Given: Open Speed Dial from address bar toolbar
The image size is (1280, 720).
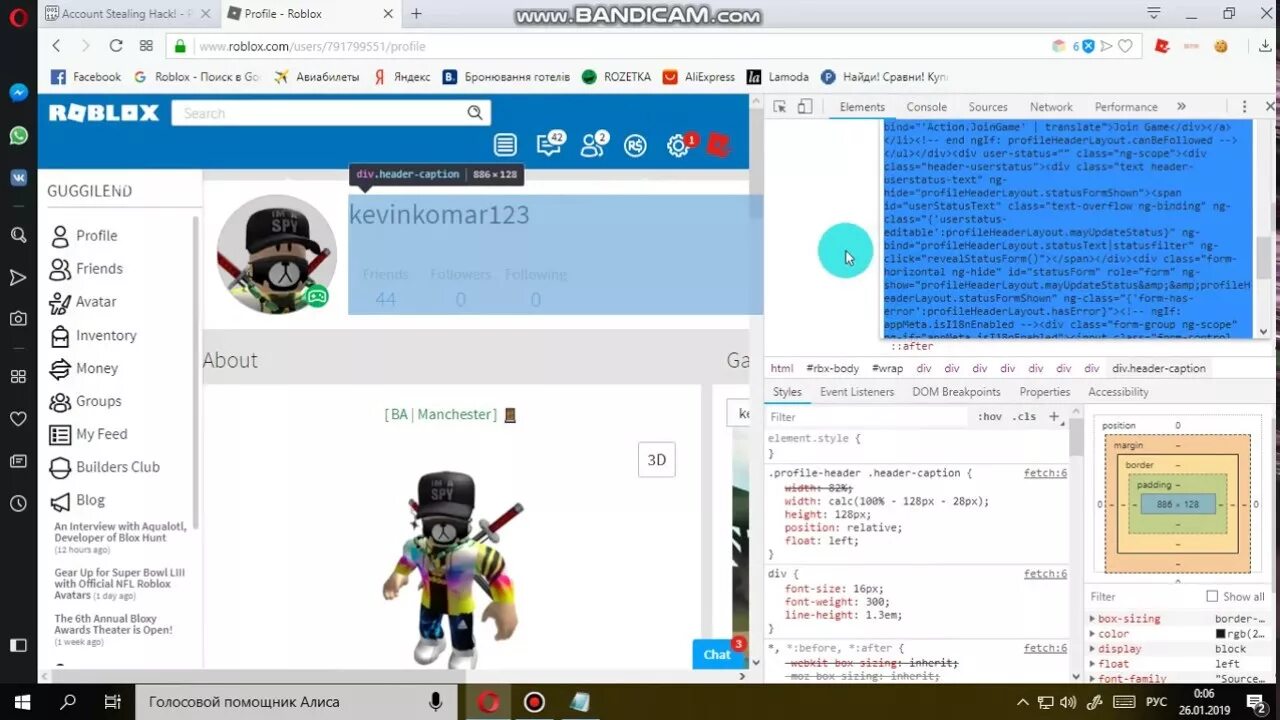Looking at the screenshot, I should tap(146, 46).
